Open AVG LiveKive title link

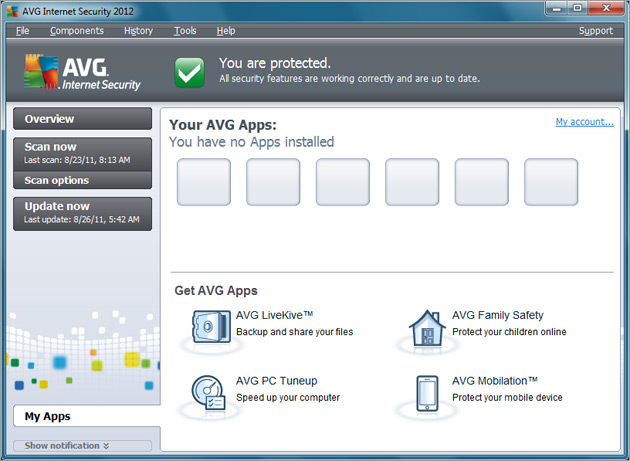coord(274,315)
